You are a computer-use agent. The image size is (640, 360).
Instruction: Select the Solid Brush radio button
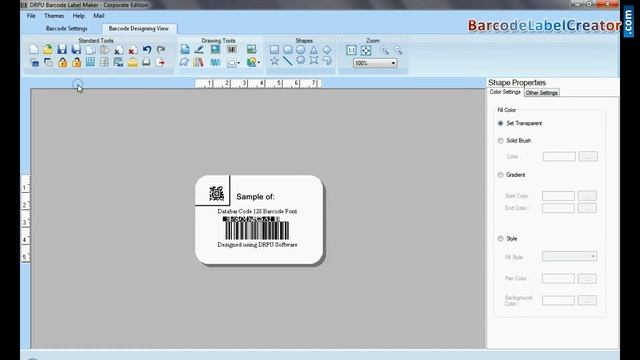pos(500,140)
